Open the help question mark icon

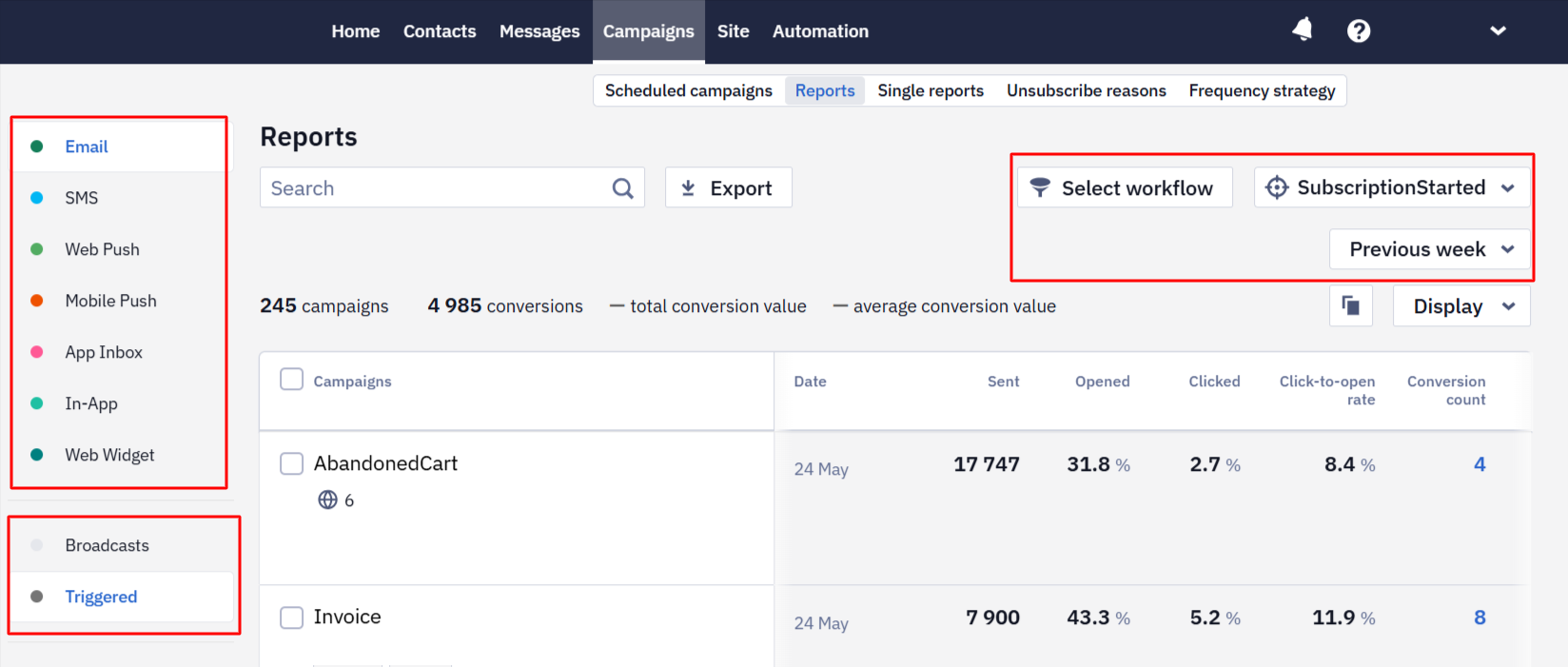[x=1359, y=31]
